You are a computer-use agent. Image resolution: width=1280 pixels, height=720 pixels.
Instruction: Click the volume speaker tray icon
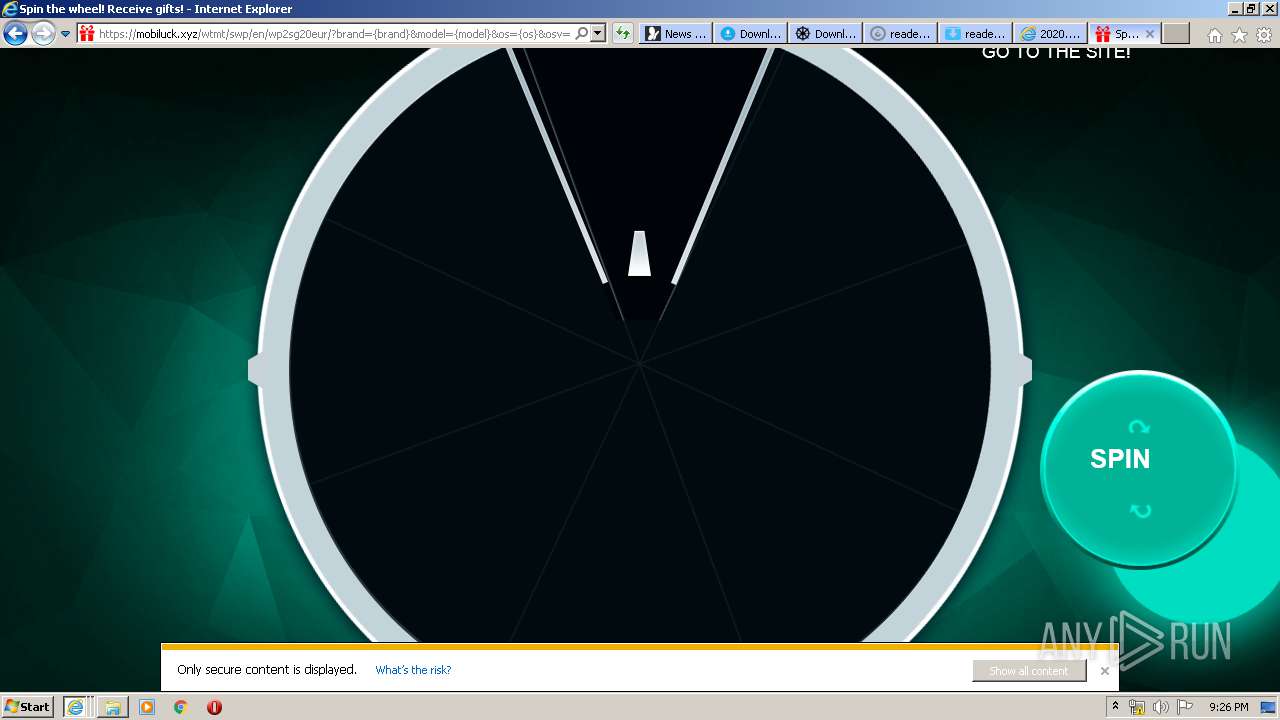click(1161, 707)
